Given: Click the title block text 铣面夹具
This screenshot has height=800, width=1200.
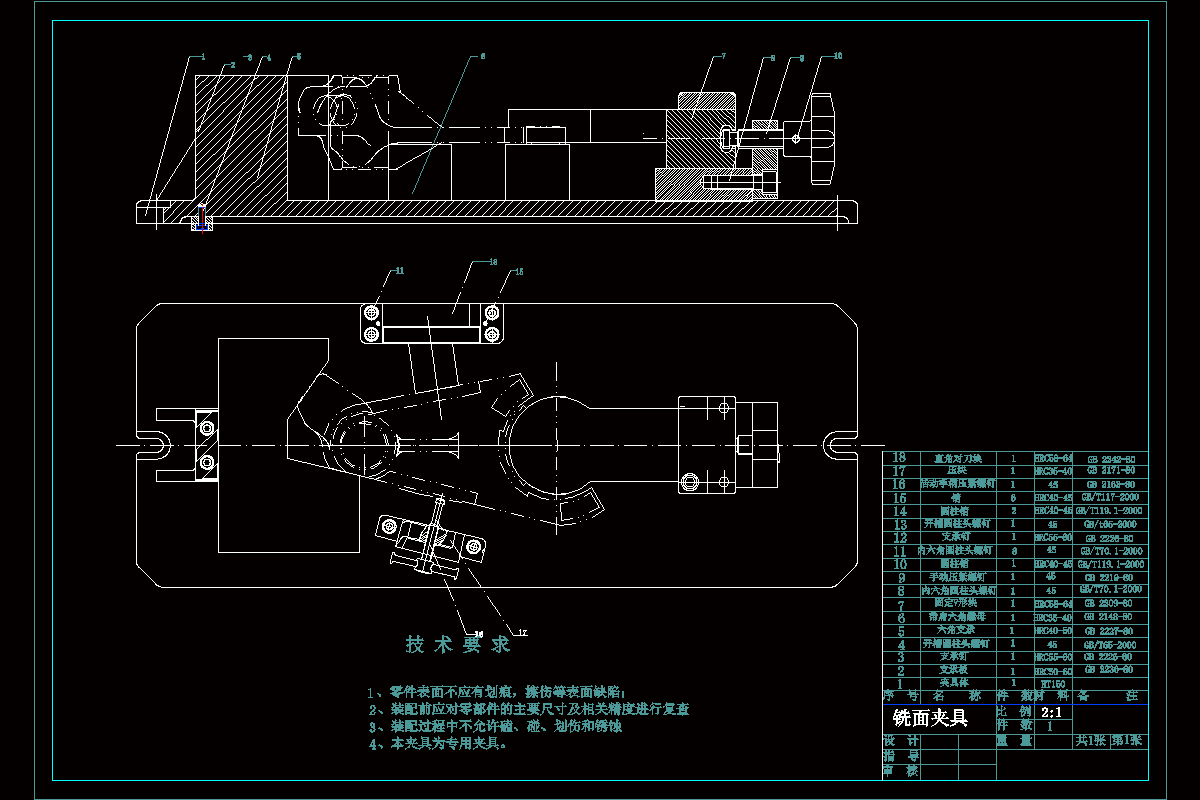Looking at the screenshot, I should tap(930, 718).
